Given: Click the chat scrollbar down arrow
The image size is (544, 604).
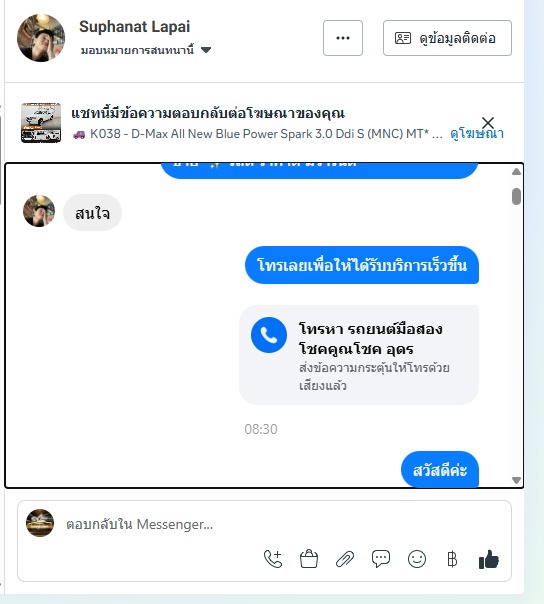Looking at the screenshot, I should 516,480.
